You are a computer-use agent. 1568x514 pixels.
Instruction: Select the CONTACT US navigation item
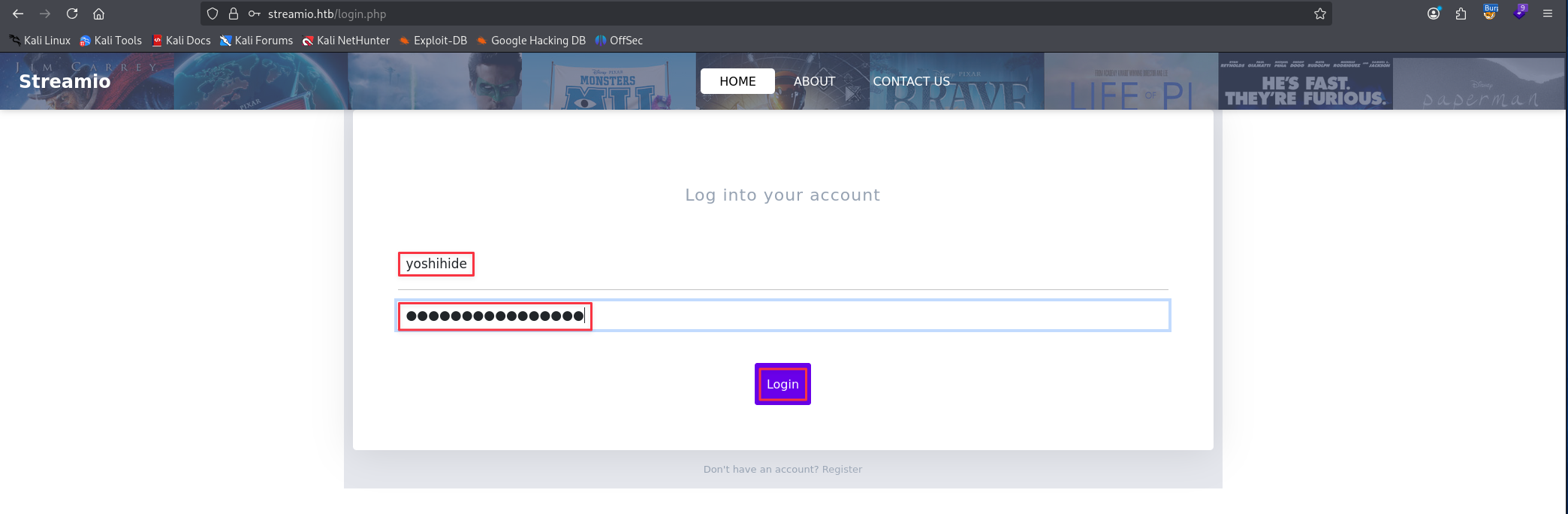pyautogui.click(x=911, y=81)
